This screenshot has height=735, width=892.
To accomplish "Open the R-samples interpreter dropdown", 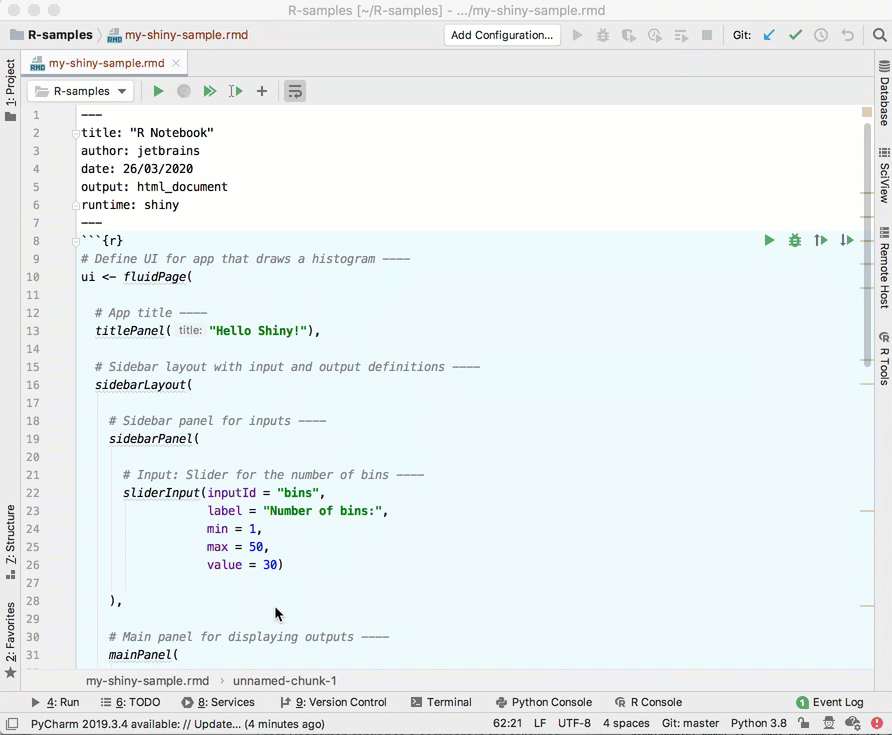I will tap(80, 91).
